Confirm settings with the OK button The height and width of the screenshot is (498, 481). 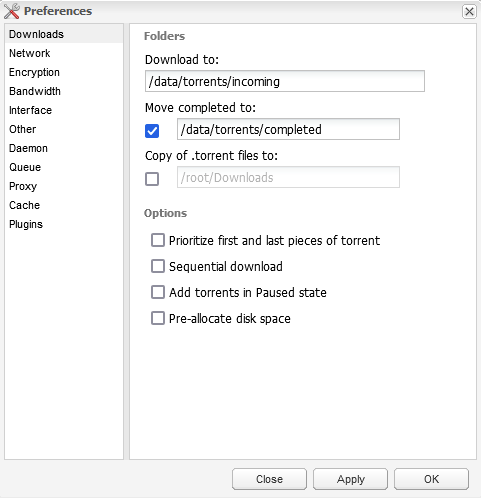(x=431, y=479)
